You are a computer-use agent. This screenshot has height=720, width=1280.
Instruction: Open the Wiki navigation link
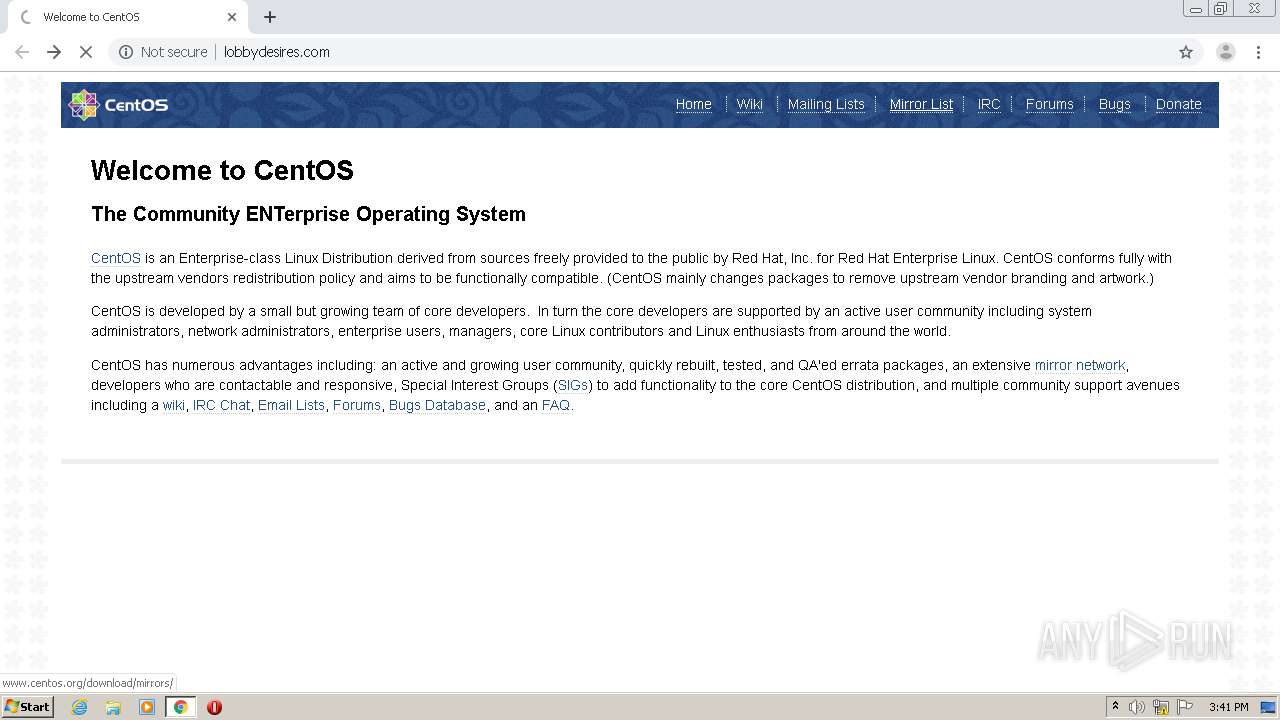coord(749,104)
